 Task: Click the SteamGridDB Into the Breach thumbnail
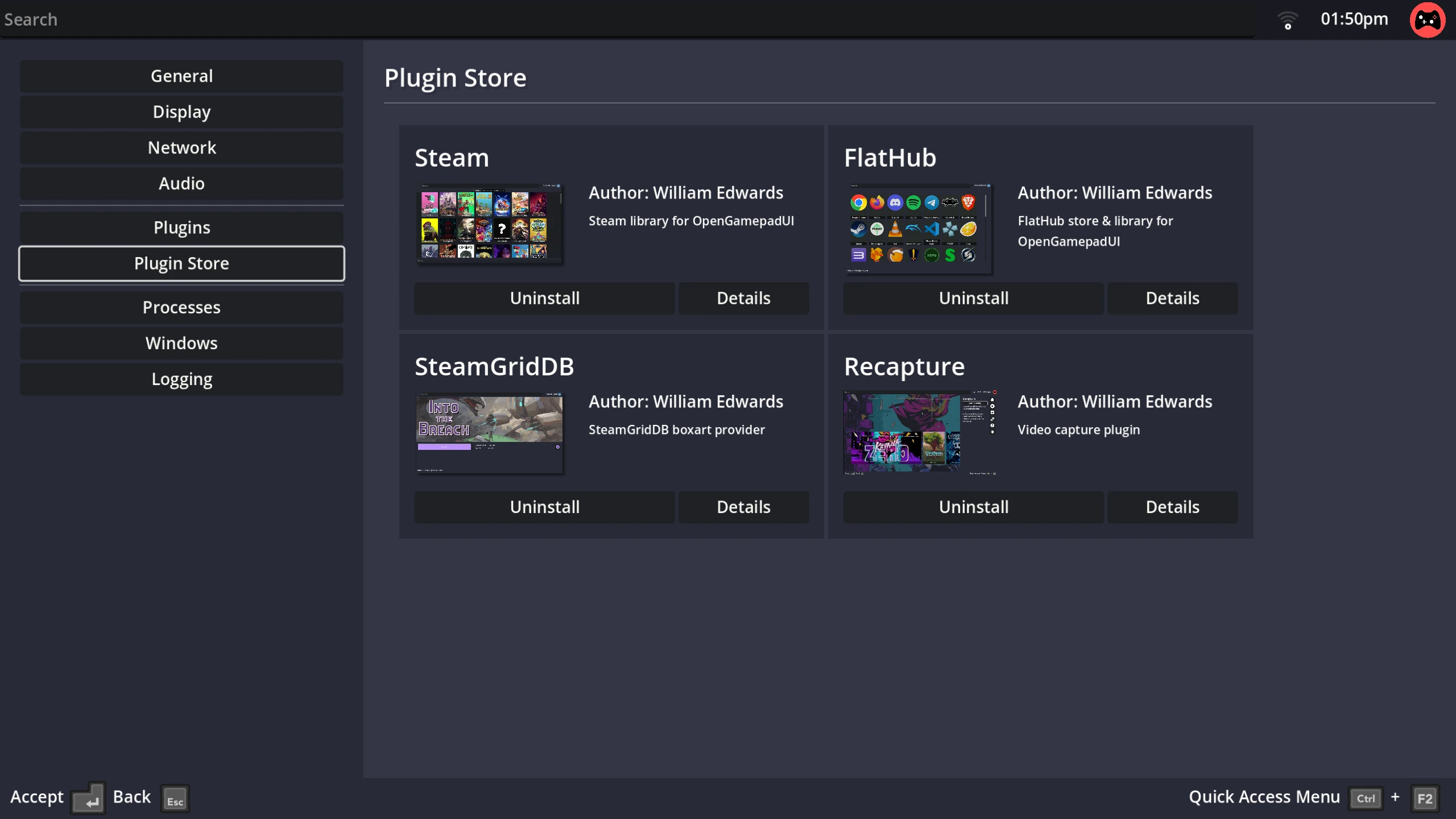tap(489, 433)
